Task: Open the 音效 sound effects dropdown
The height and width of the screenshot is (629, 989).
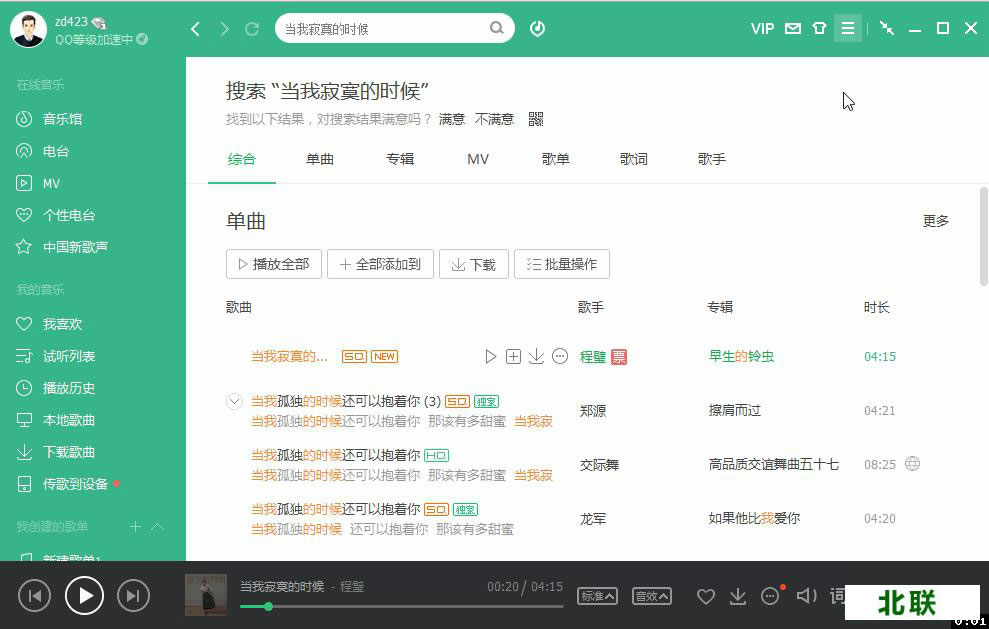Action: (x=651, y=595)
